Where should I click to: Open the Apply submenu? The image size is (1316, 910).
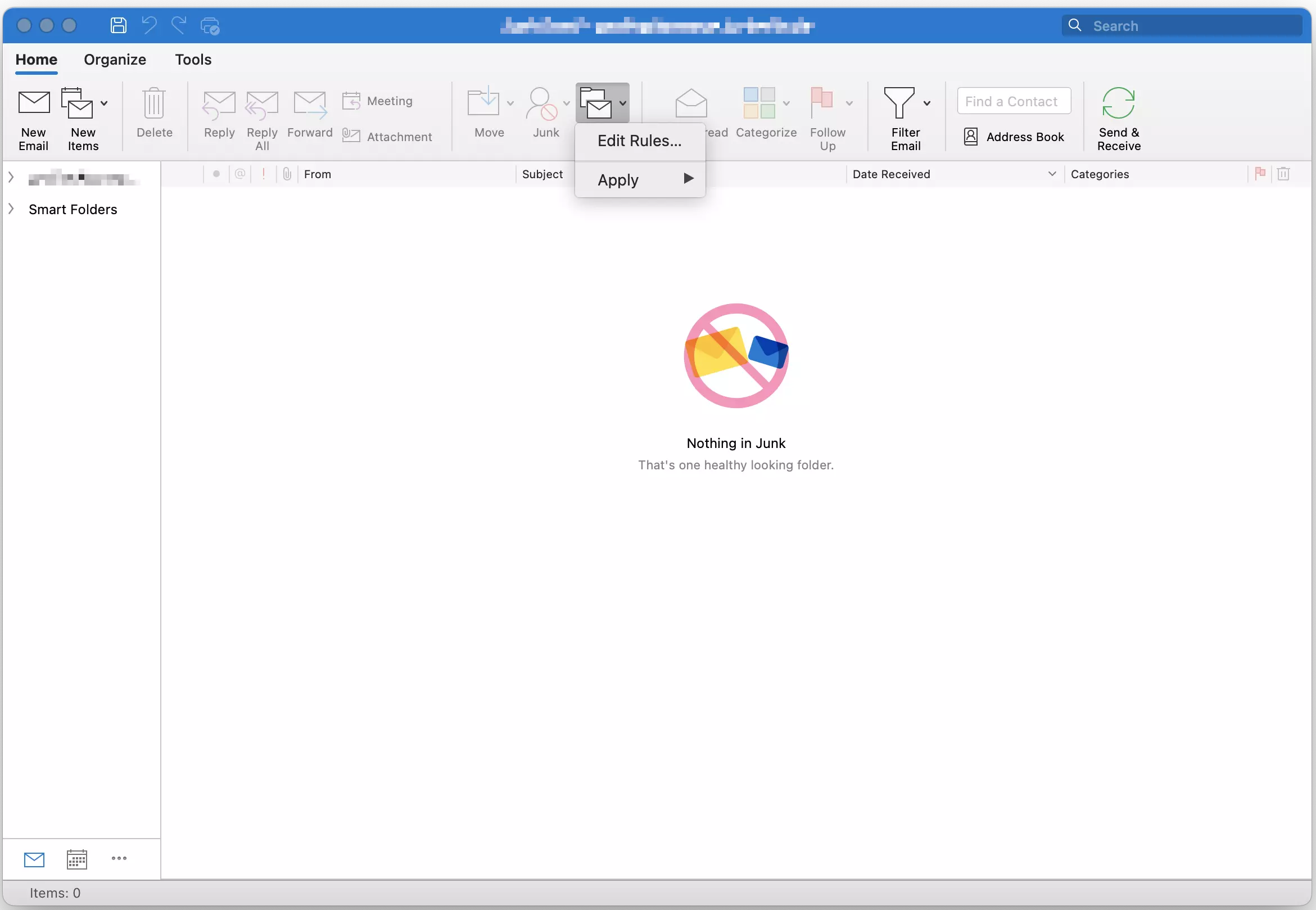[x=640, y=180]
